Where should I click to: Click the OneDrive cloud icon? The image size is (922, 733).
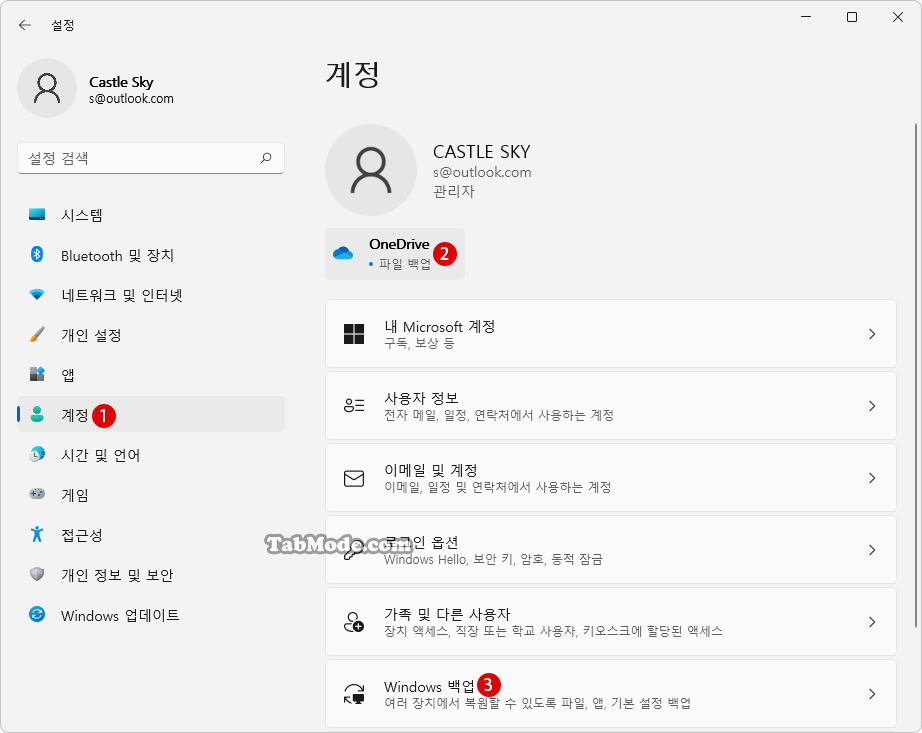pos(343,253)
